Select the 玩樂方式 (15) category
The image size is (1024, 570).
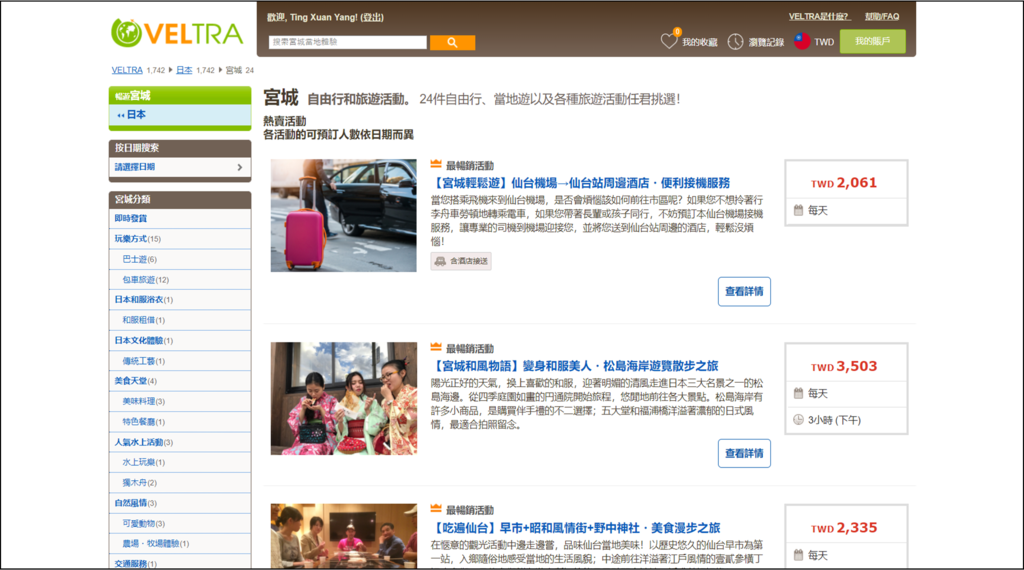(x=180, y=239)
